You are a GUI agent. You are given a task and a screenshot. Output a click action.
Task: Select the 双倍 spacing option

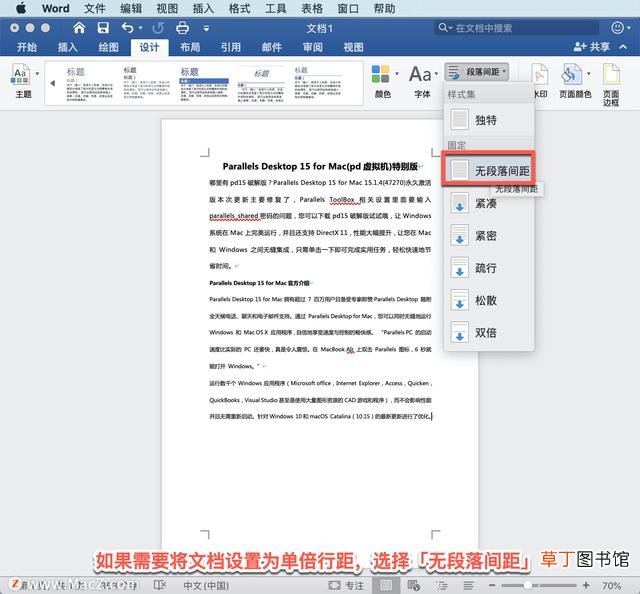click(489, 332)
